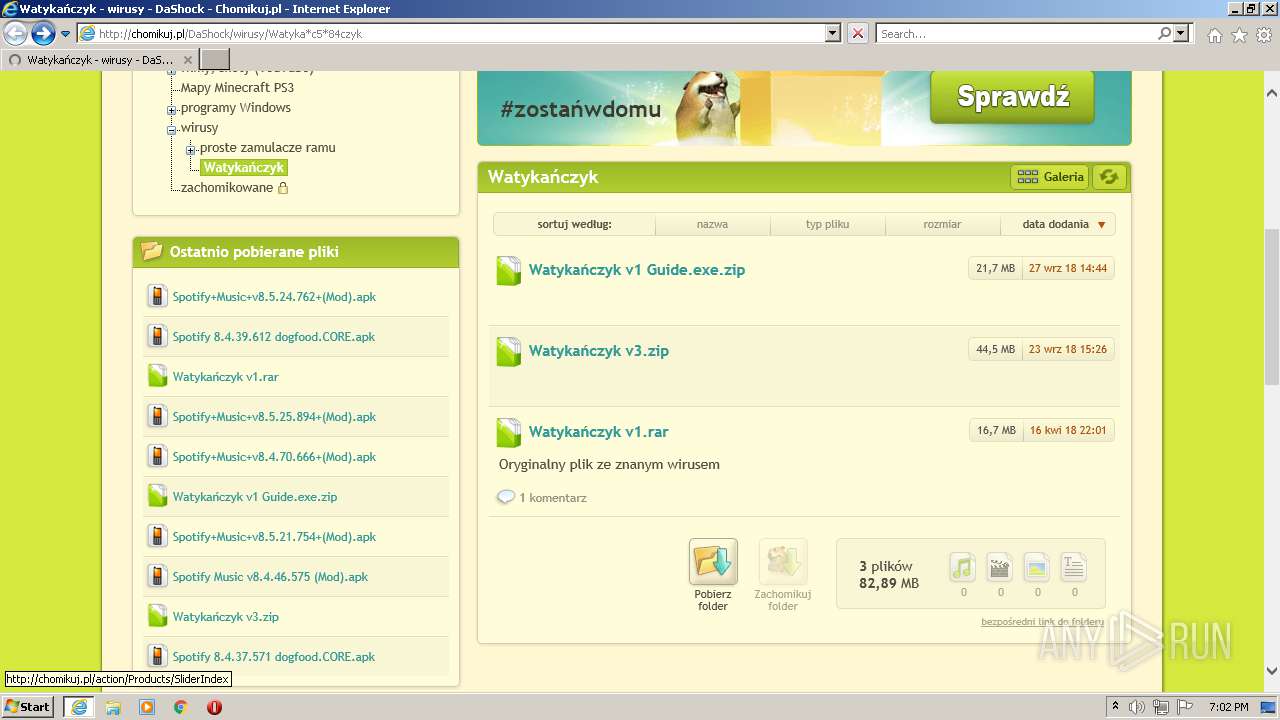The height and width of the screenshot is (720, 1280).
Task: Click the archive icon of Watykańczyk v3.zip in folder list
Action: click(x=509, y=351)
